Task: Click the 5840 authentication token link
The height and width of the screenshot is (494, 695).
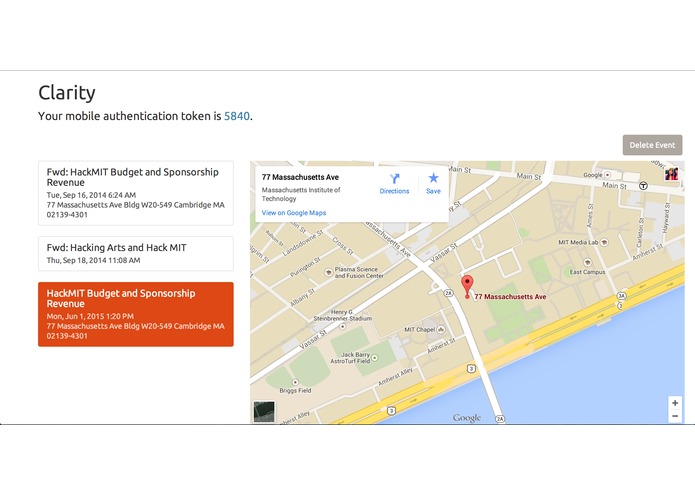Action: click(x=237, y=116)
